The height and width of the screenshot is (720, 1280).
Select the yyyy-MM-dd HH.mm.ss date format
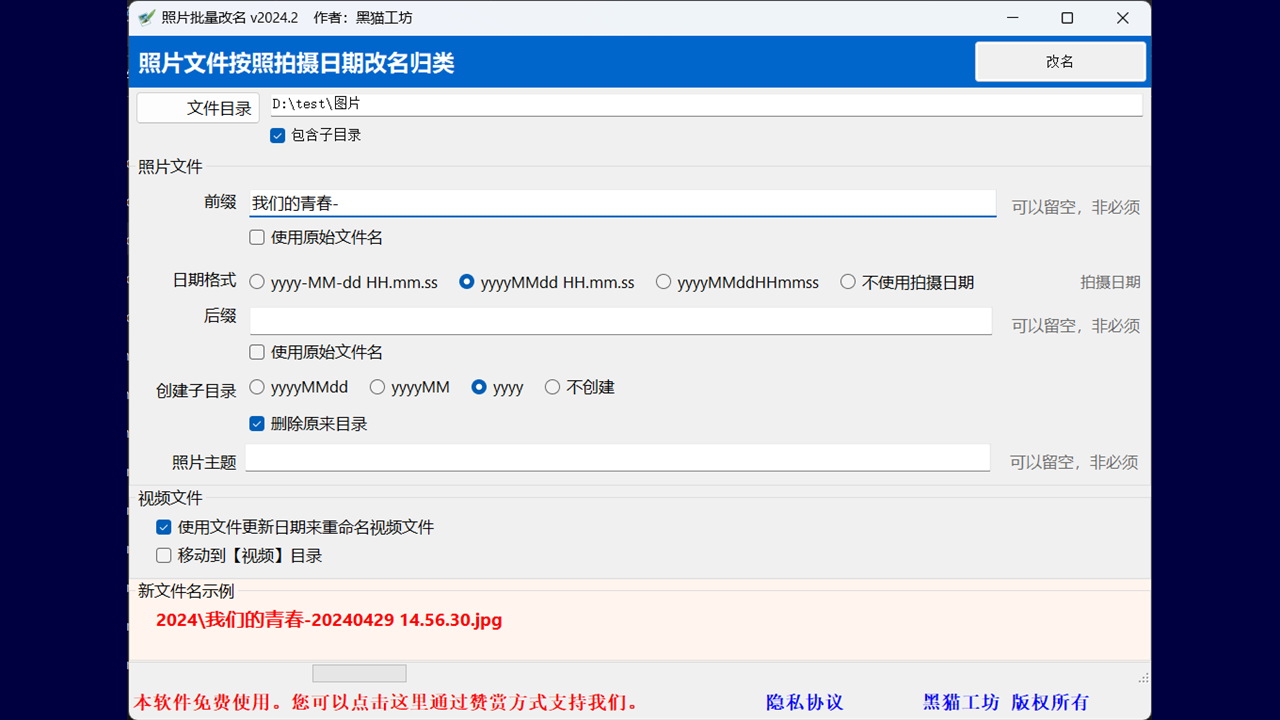256,282
